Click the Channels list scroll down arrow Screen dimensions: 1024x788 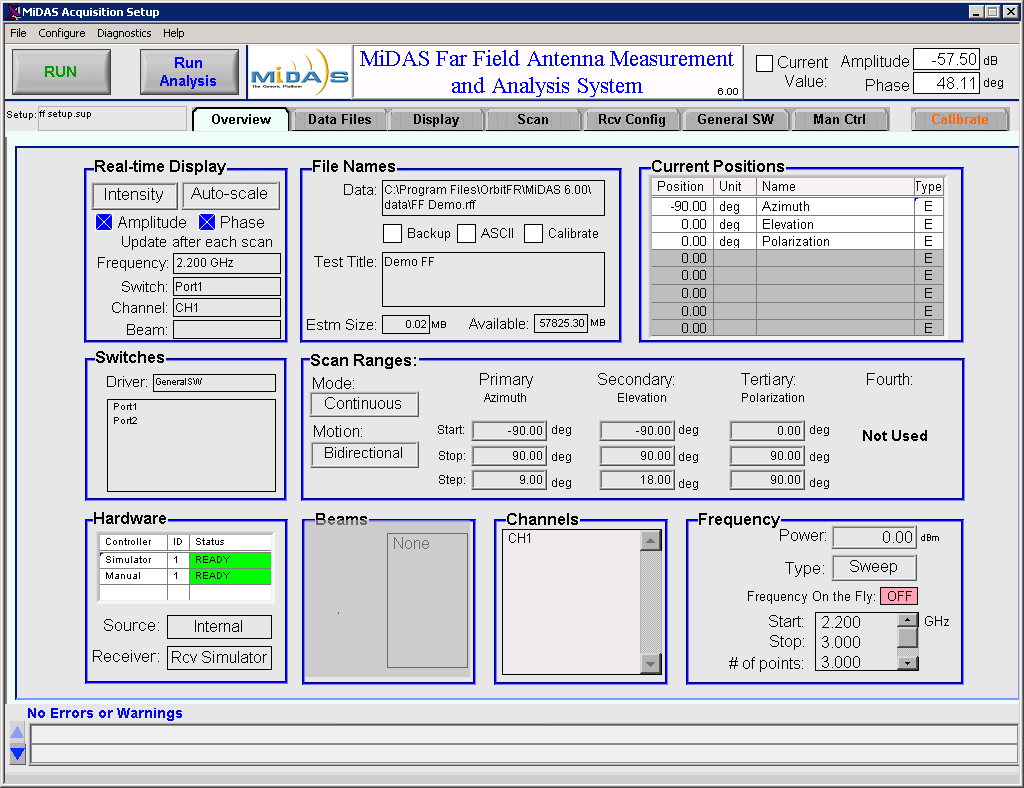click(650, 664)
